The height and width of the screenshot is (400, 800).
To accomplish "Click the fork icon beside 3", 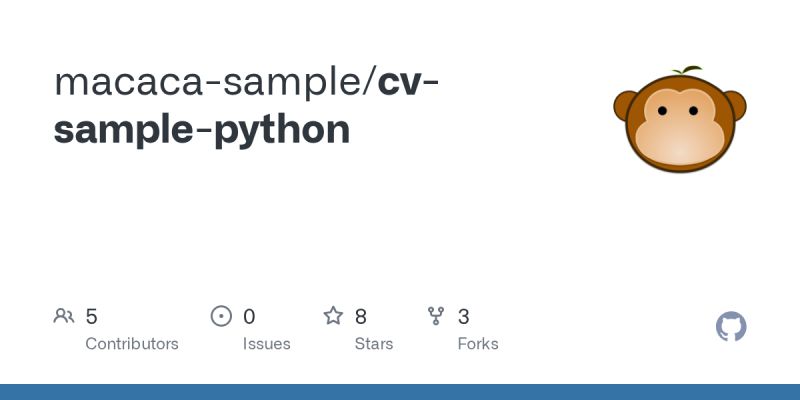I will [x=436, y=316].
